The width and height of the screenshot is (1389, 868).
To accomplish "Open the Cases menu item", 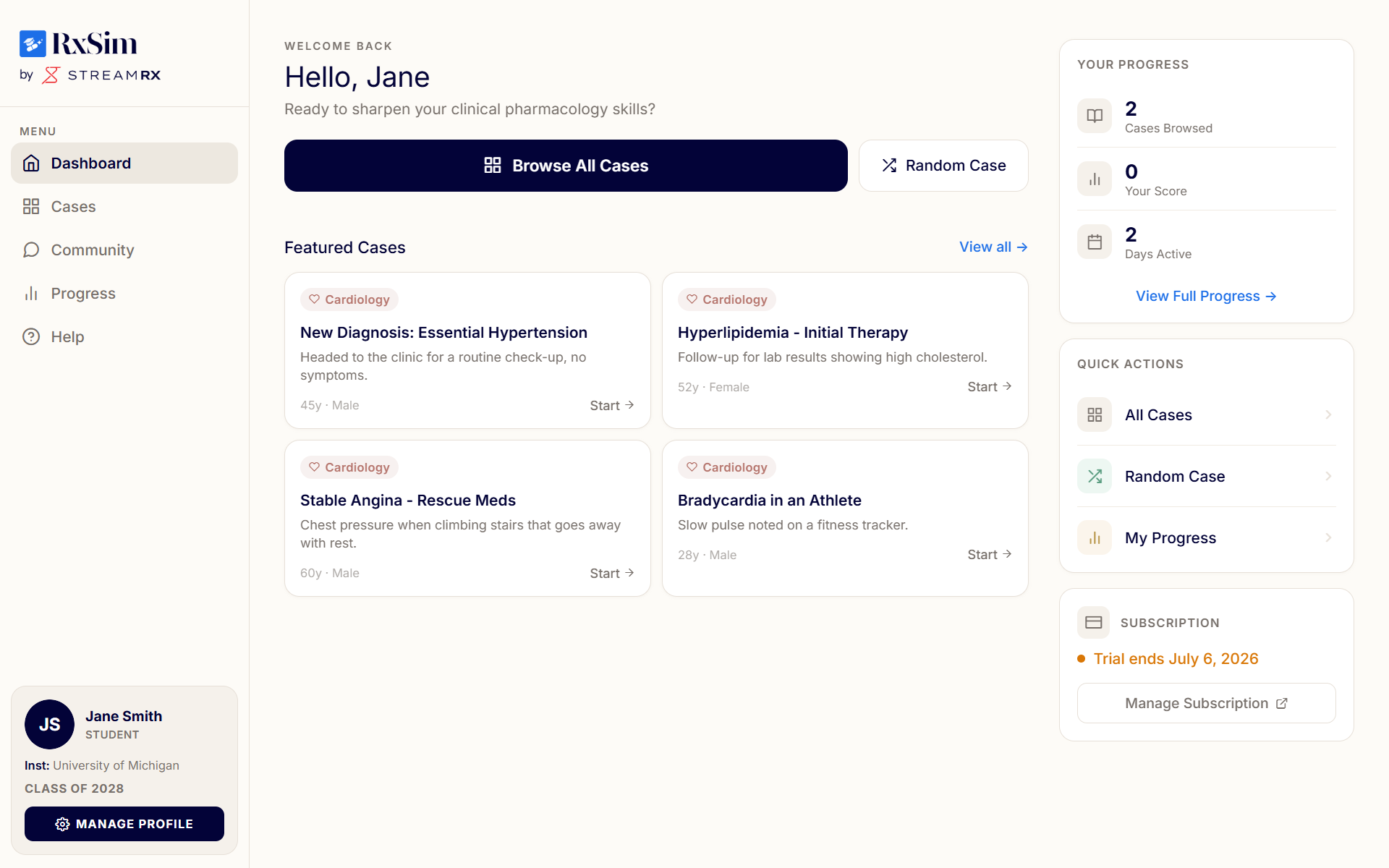I will click(124, 207).
